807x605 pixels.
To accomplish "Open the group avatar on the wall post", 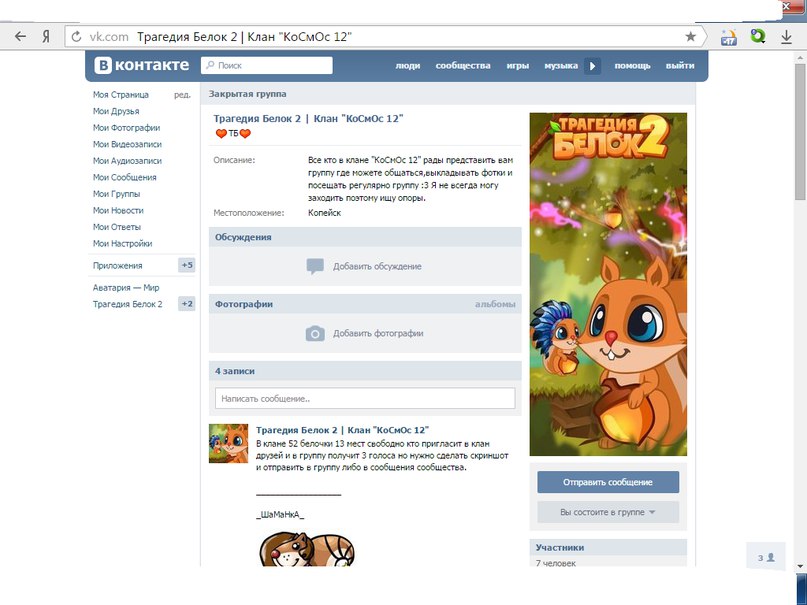I will pyautogui.click(x=229, y=443).
